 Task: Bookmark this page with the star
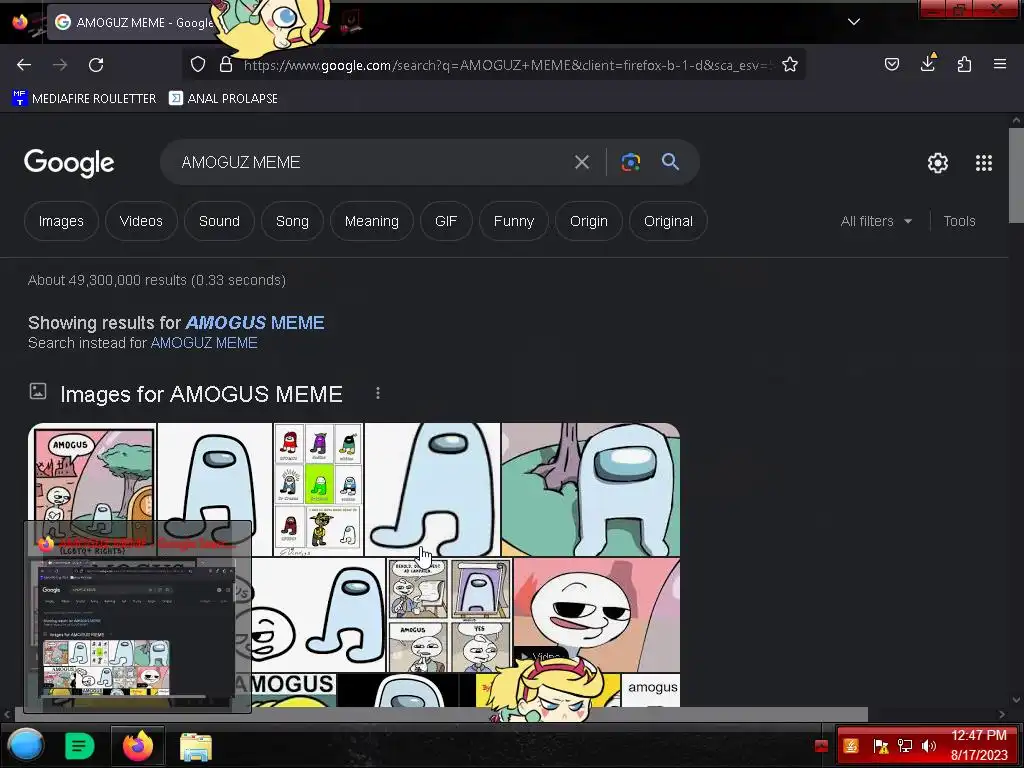point(790,64)
